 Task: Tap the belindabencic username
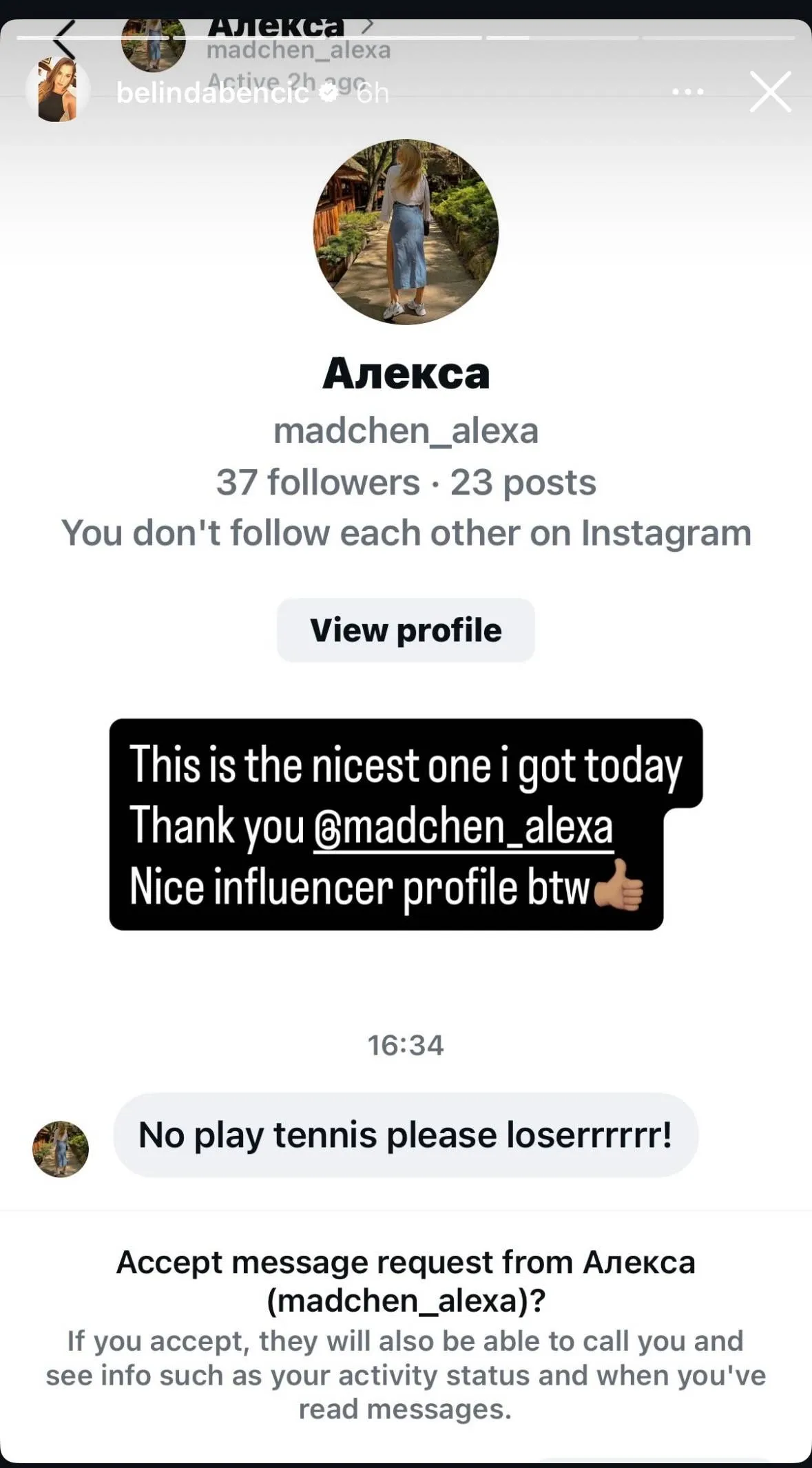point(212,93)
